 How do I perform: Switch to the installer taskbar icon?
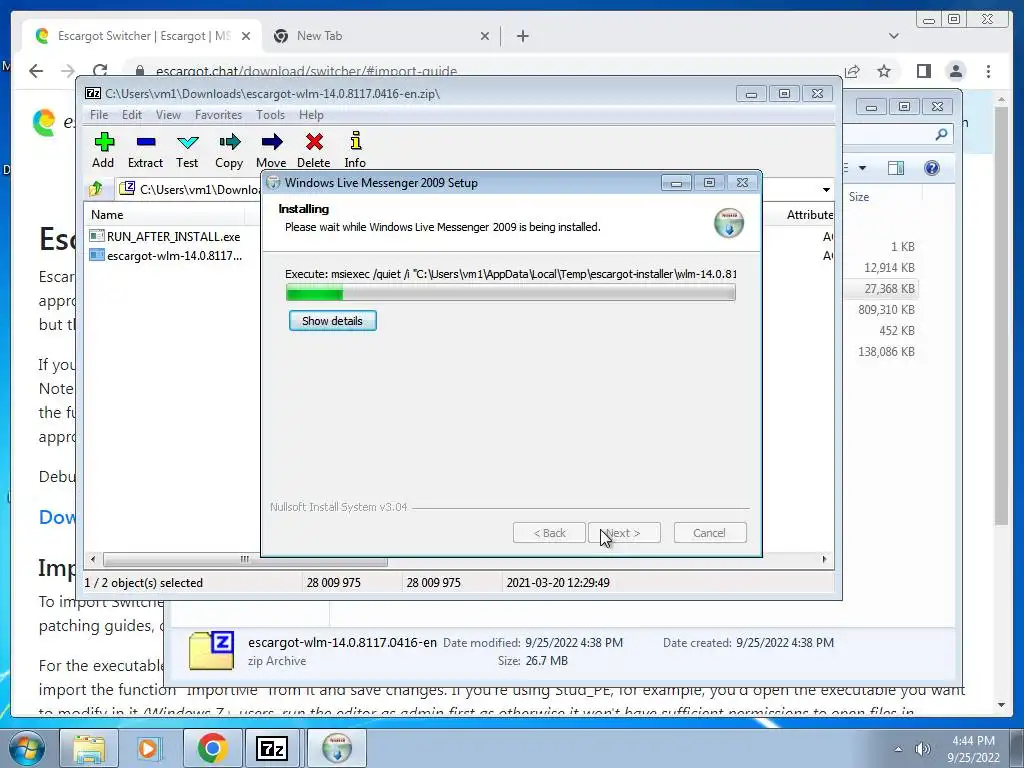click(x=336, y=748)
